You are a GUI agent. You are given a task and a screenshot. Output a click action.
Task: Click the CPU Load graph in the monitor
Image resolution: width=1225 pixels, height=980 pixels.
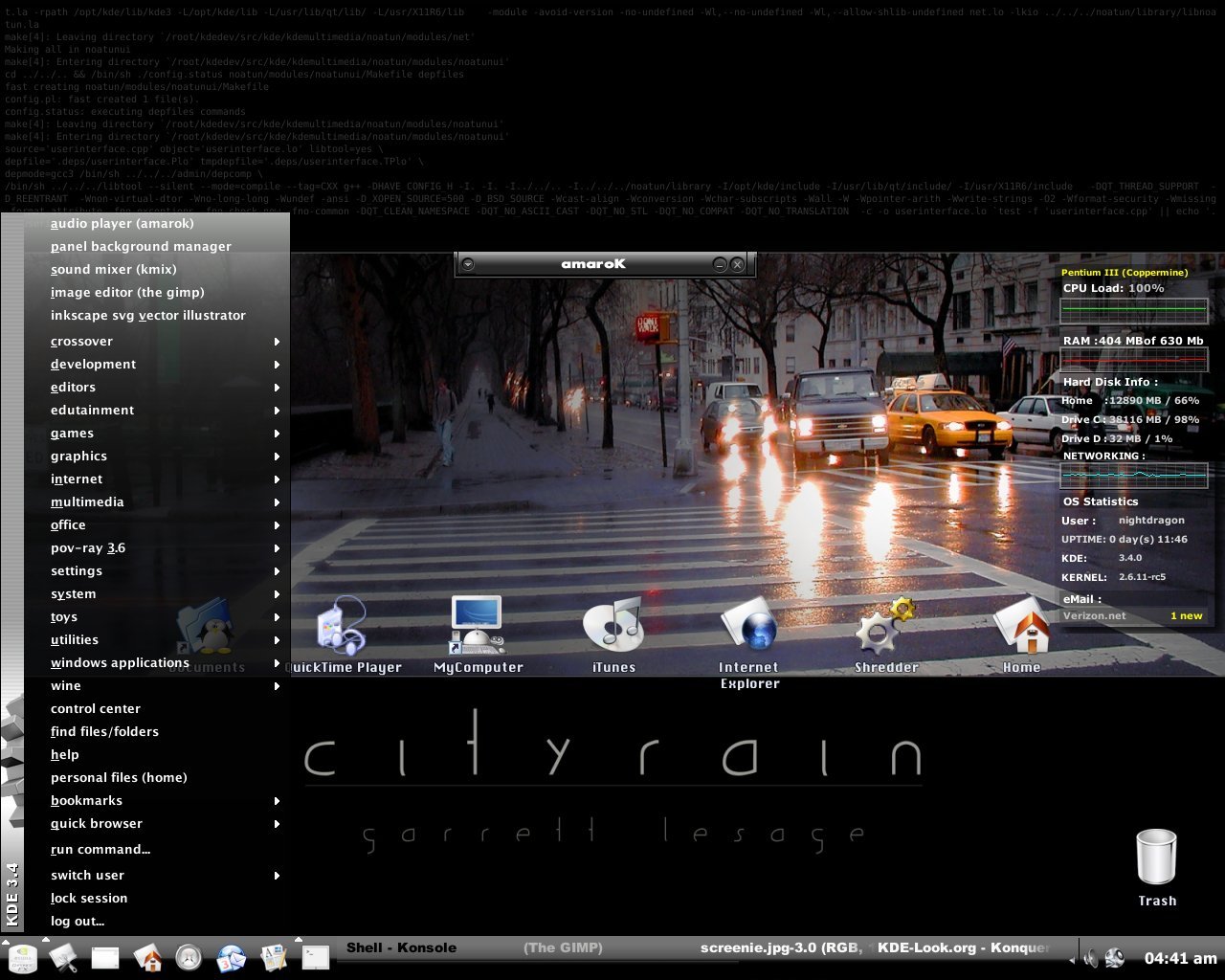coord(1133,311)
